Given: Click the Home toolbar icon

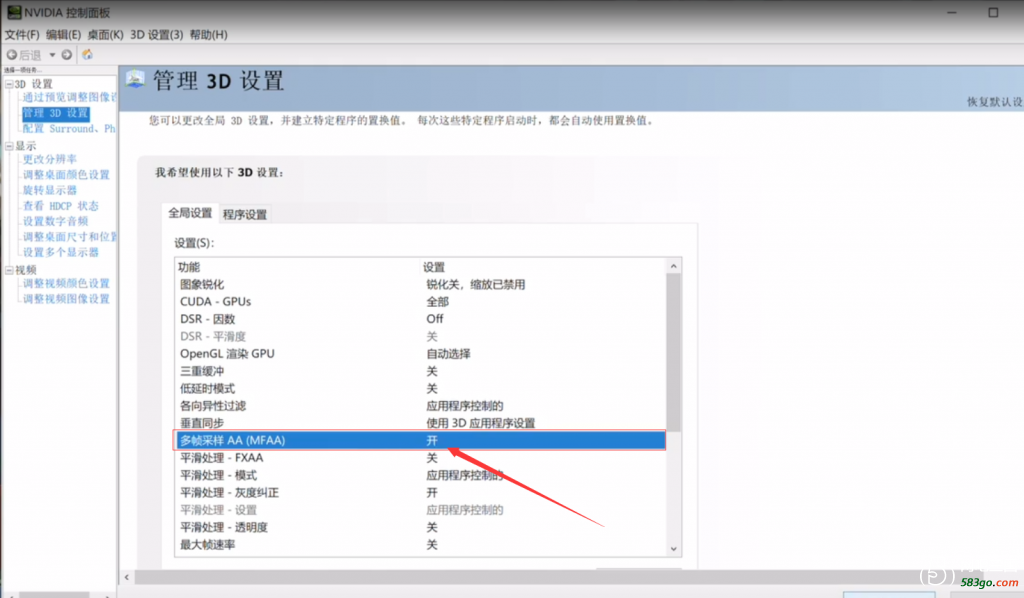Looking at the screenshot, I should (88, 55).
